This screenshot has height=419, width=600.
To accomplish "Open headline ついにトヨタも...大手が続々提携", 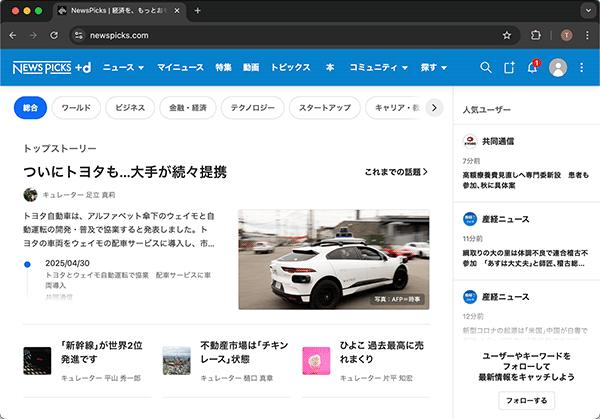I will (x=125, y=172).
